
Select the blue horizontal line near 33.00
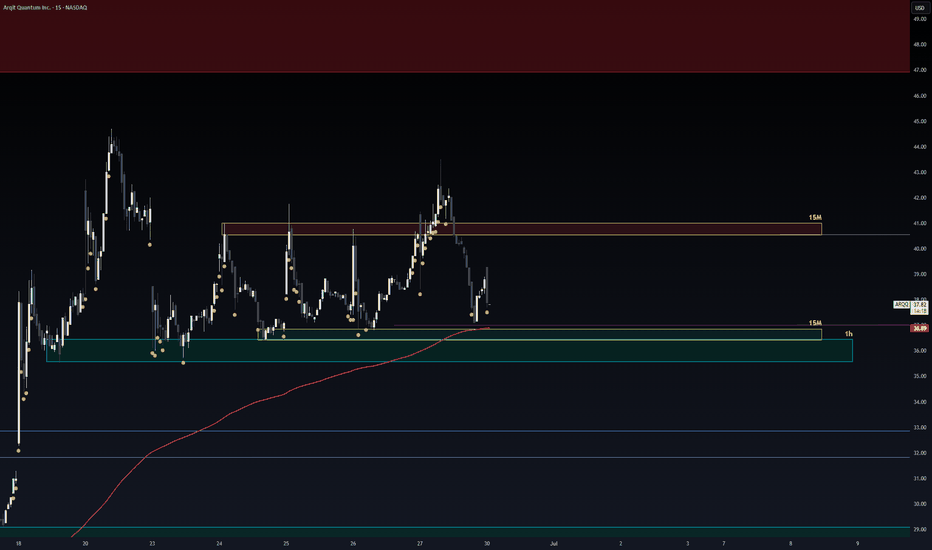tap(455, 430)
